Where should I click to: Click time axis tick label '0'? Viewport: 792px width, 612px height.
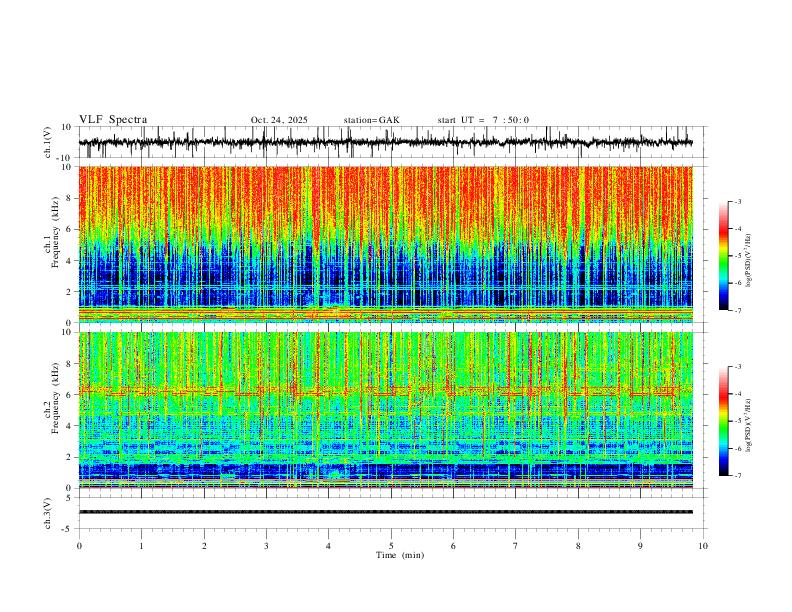click(x=79, y=546)
